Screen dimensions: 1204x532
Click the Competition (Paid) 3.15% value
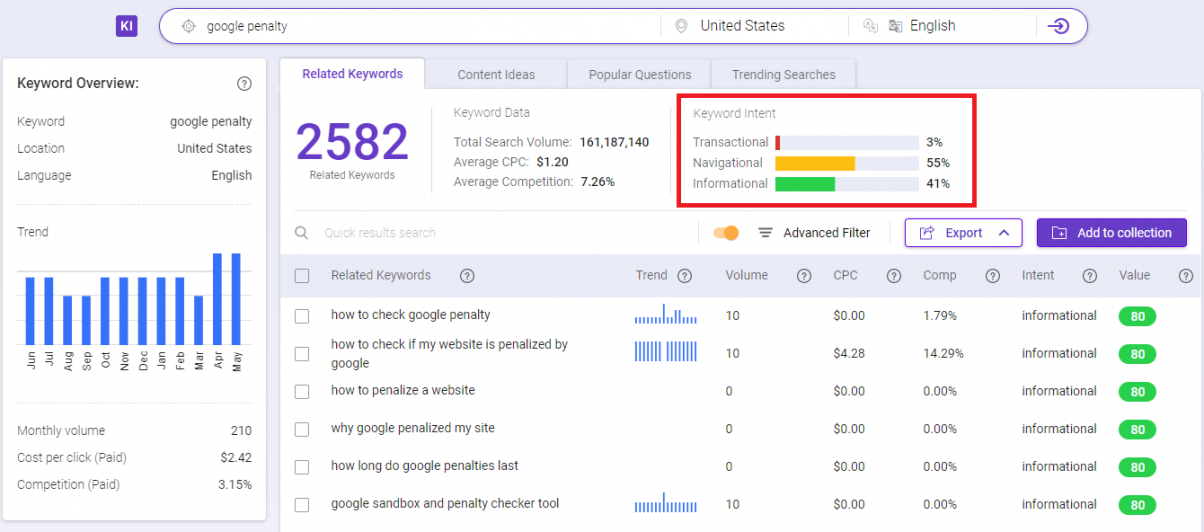(235, 485)
